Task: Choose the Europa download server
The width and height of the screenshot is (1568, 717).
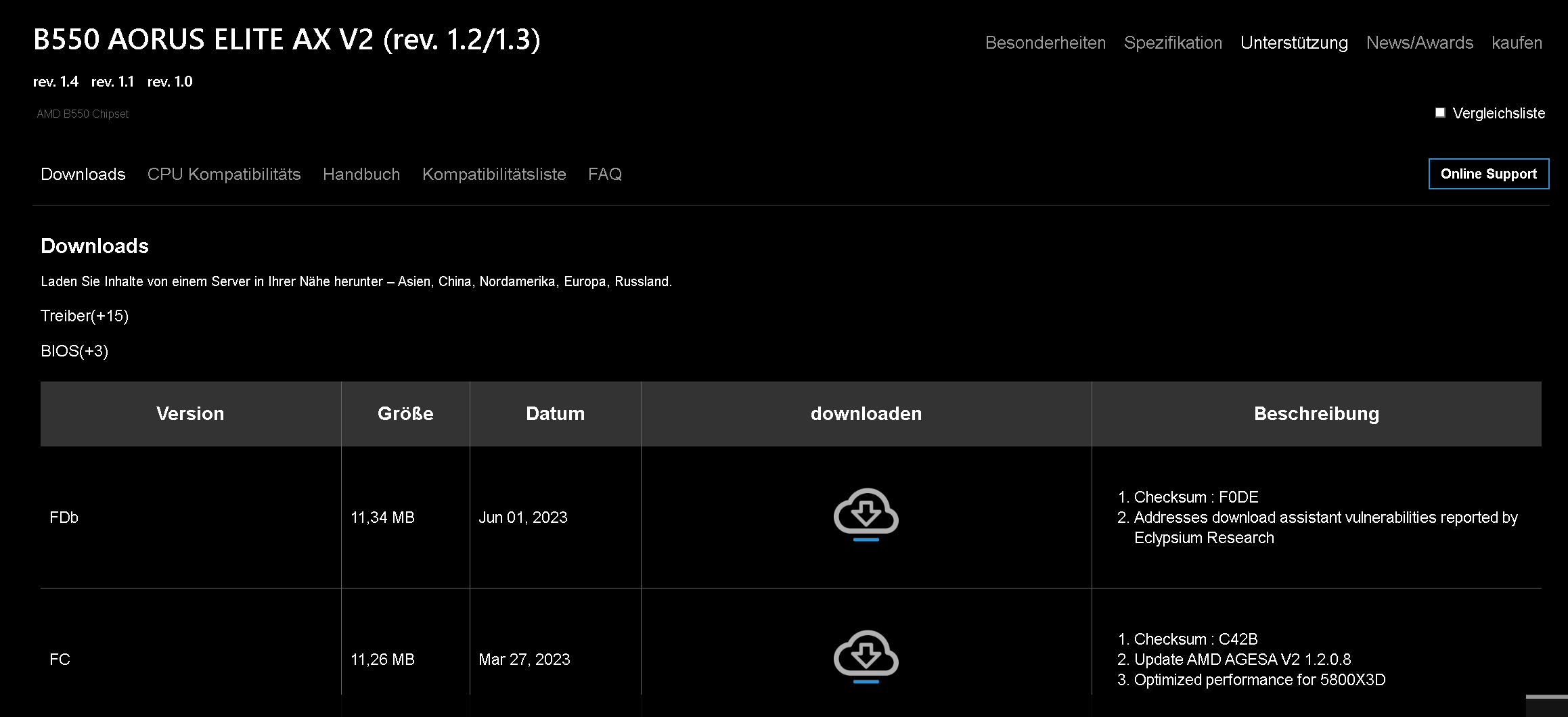Action: coord(585,281)
